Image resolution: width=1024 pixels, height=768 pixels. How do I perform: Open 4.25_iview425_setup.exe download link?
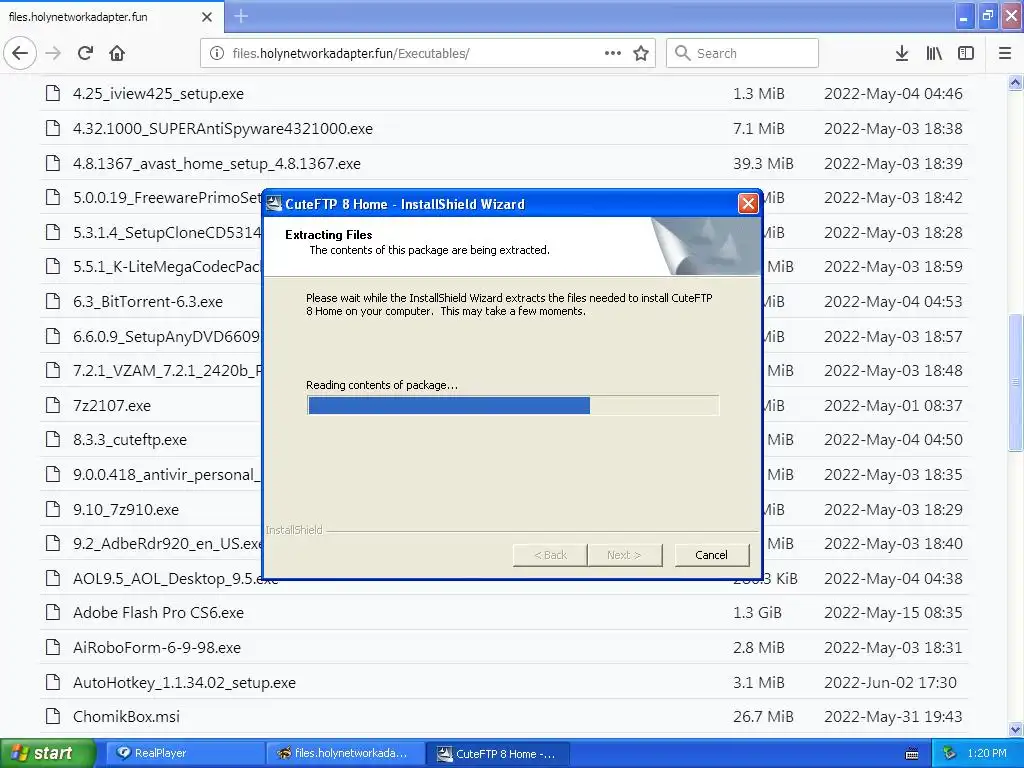[158, 94]
